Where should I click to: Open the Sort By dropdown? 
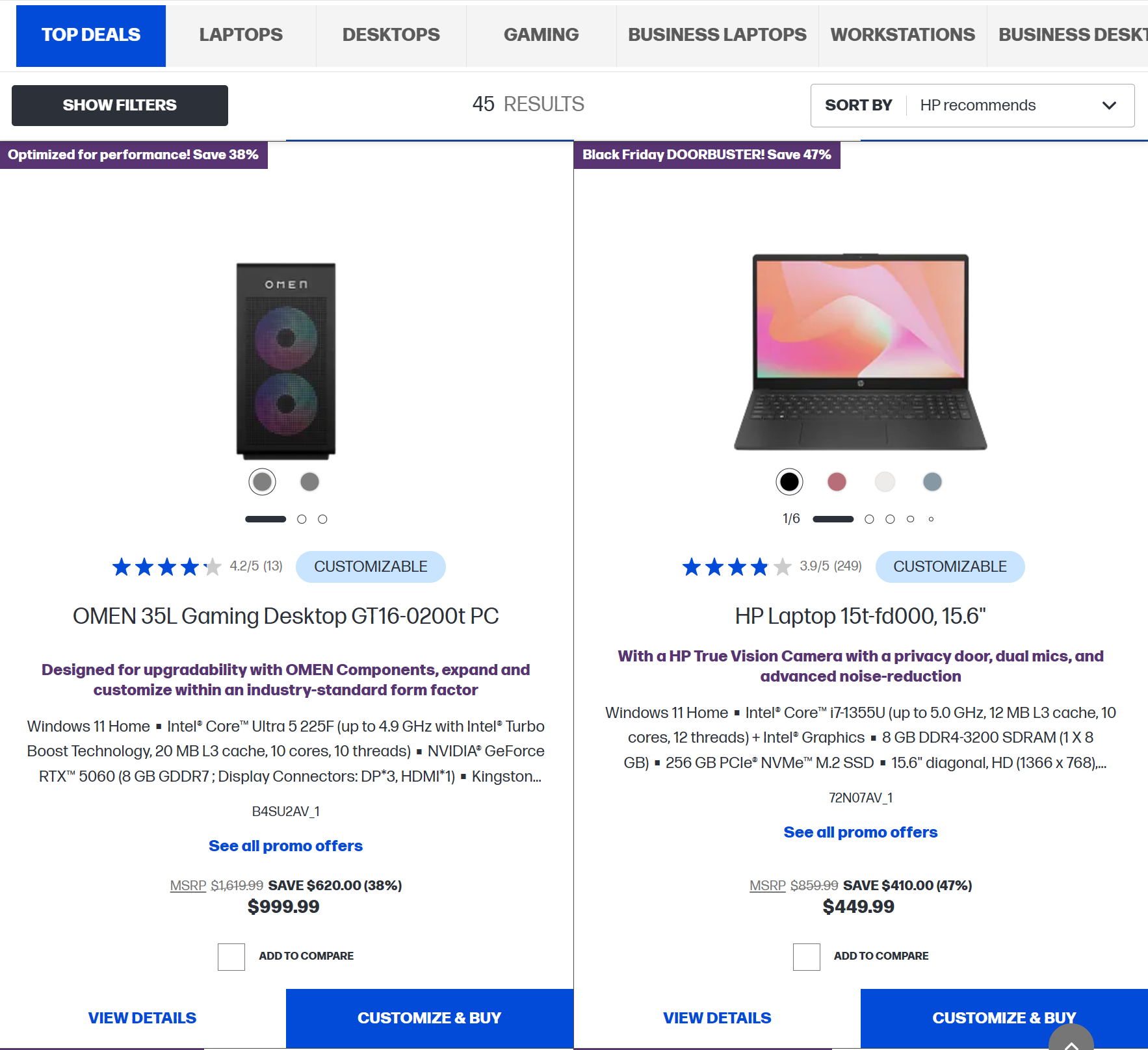972,105
